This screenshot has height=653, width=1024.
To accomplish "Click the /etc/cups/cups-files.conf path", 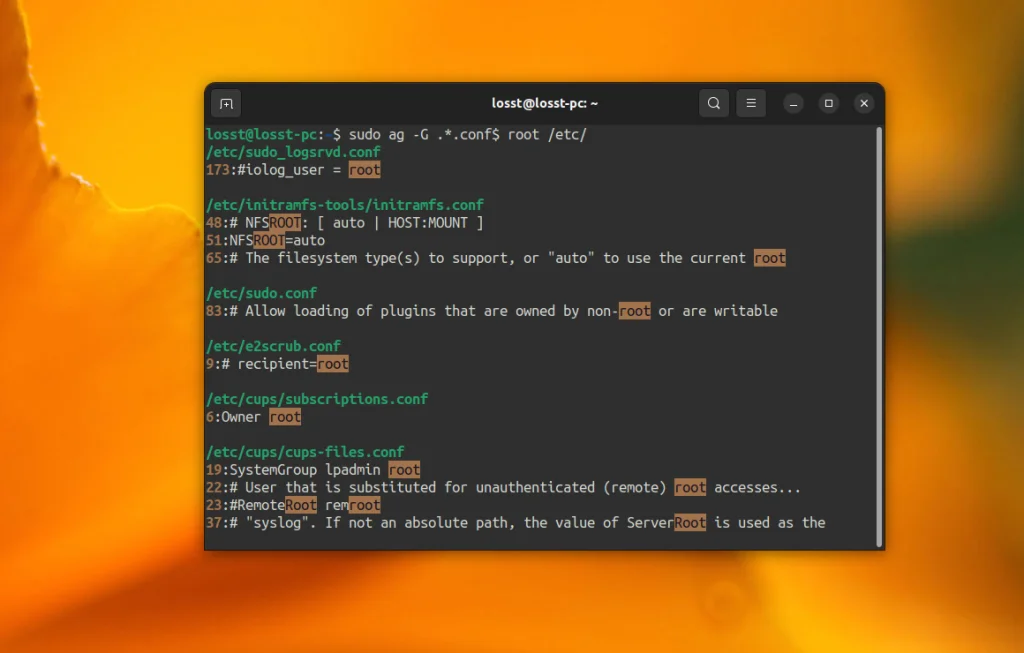I will pos(304,451).
